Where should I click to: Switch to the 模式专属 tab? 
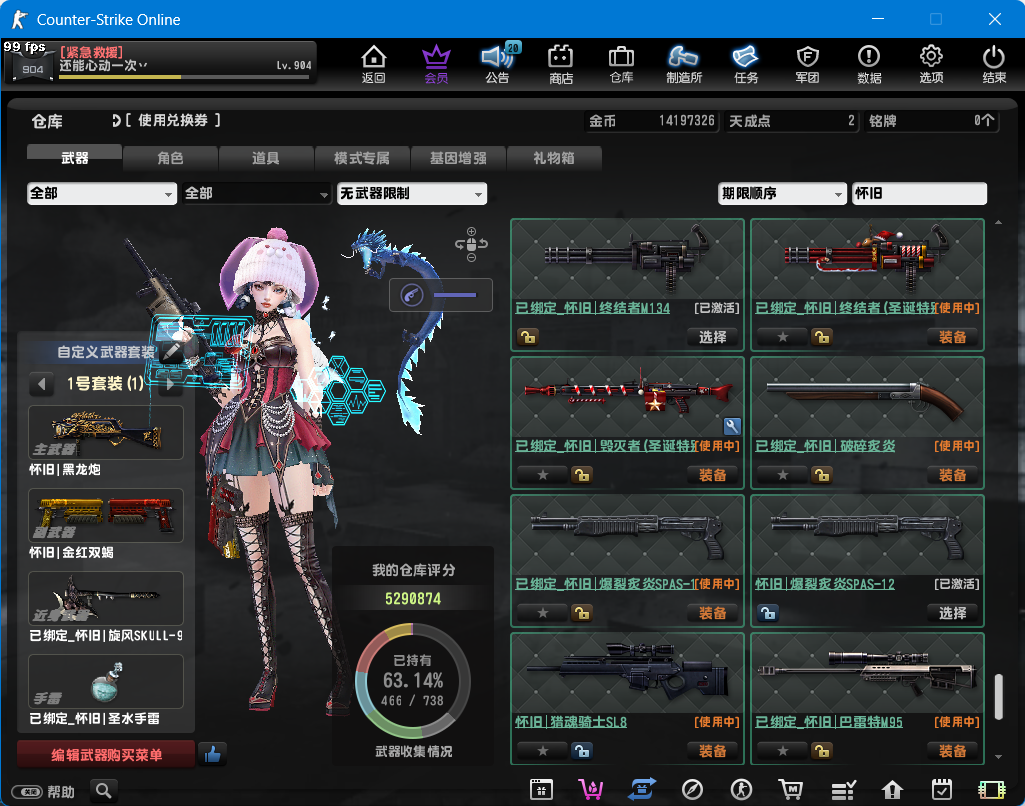pos(361,158)
